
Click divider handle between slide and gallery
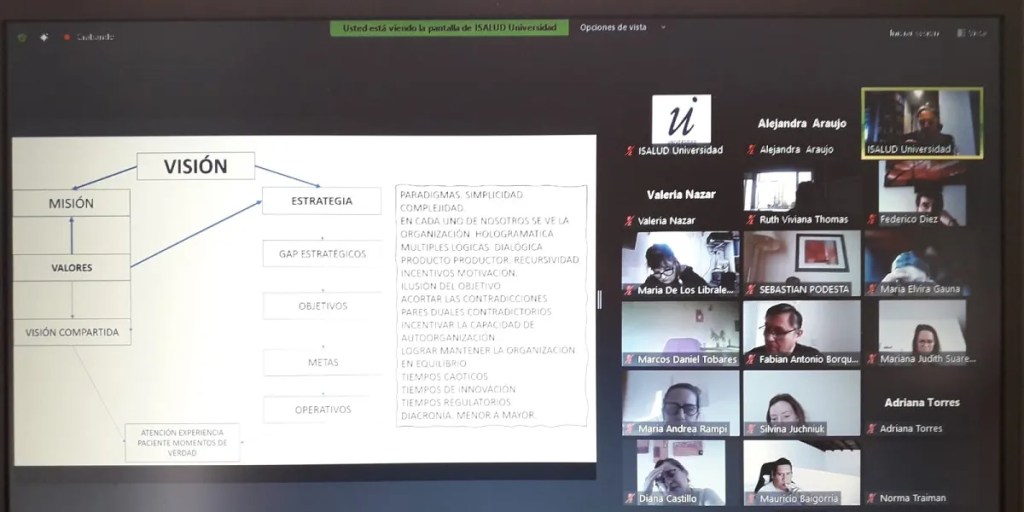pos(600,300)
